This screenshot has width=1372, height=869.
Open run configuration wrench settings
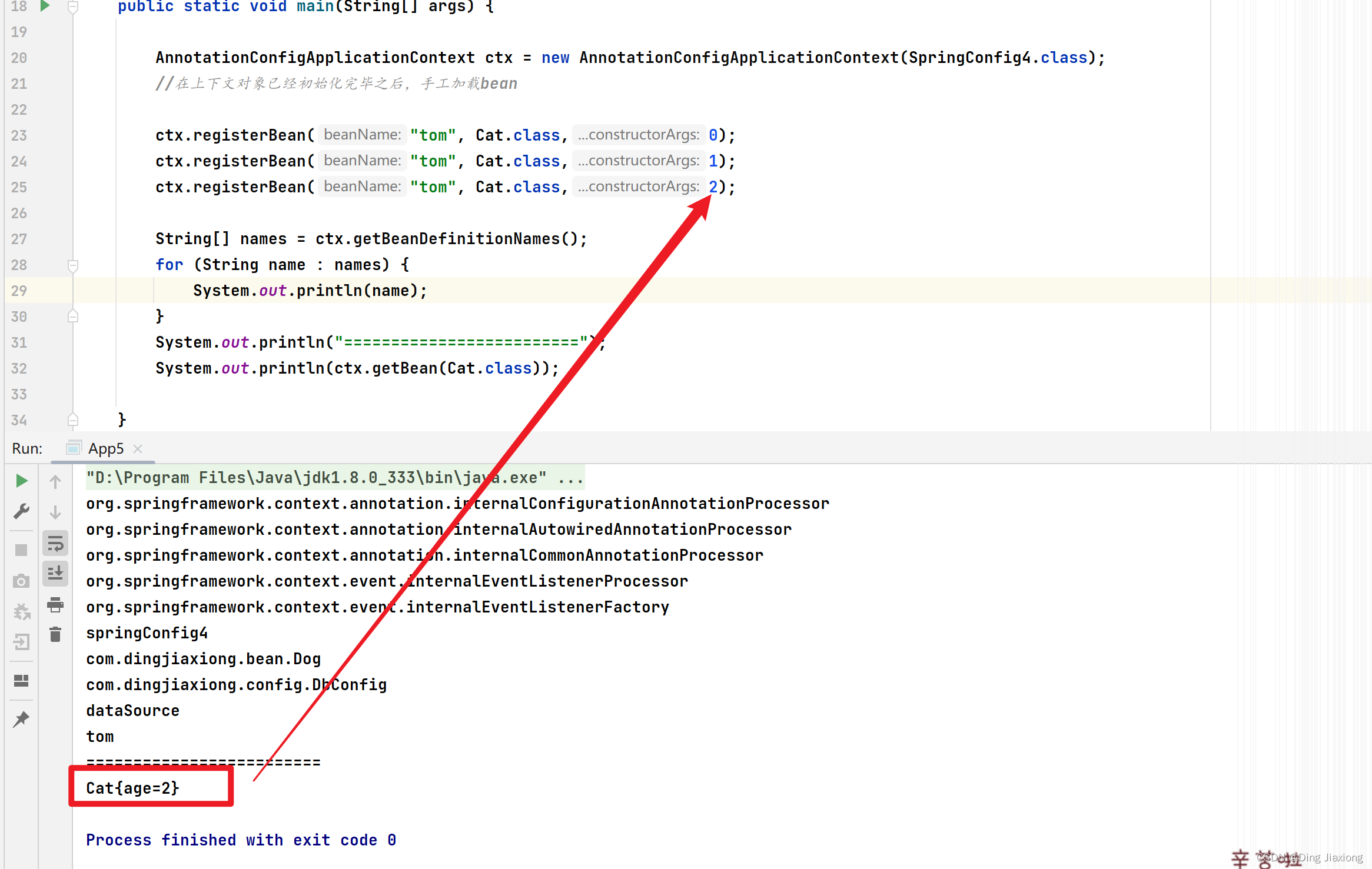pyautogui.click(x=21, y=511)
